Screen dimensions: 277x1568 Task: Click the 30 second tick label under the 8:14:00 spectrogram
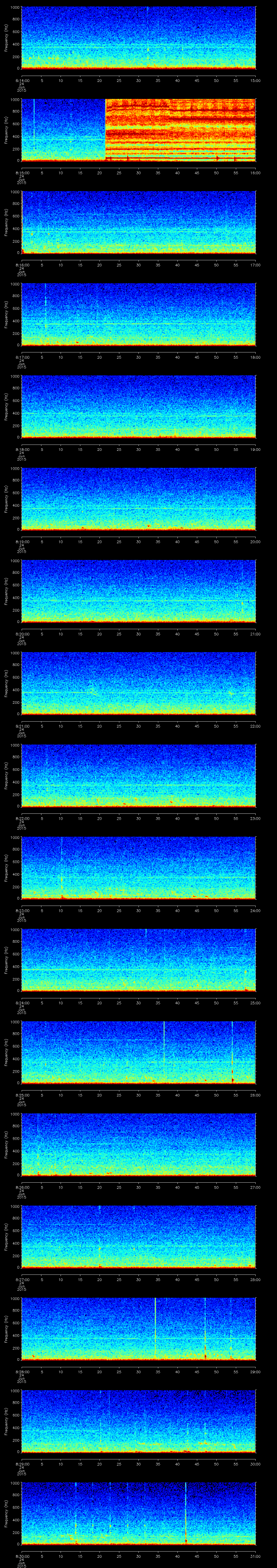coord(139,80)
